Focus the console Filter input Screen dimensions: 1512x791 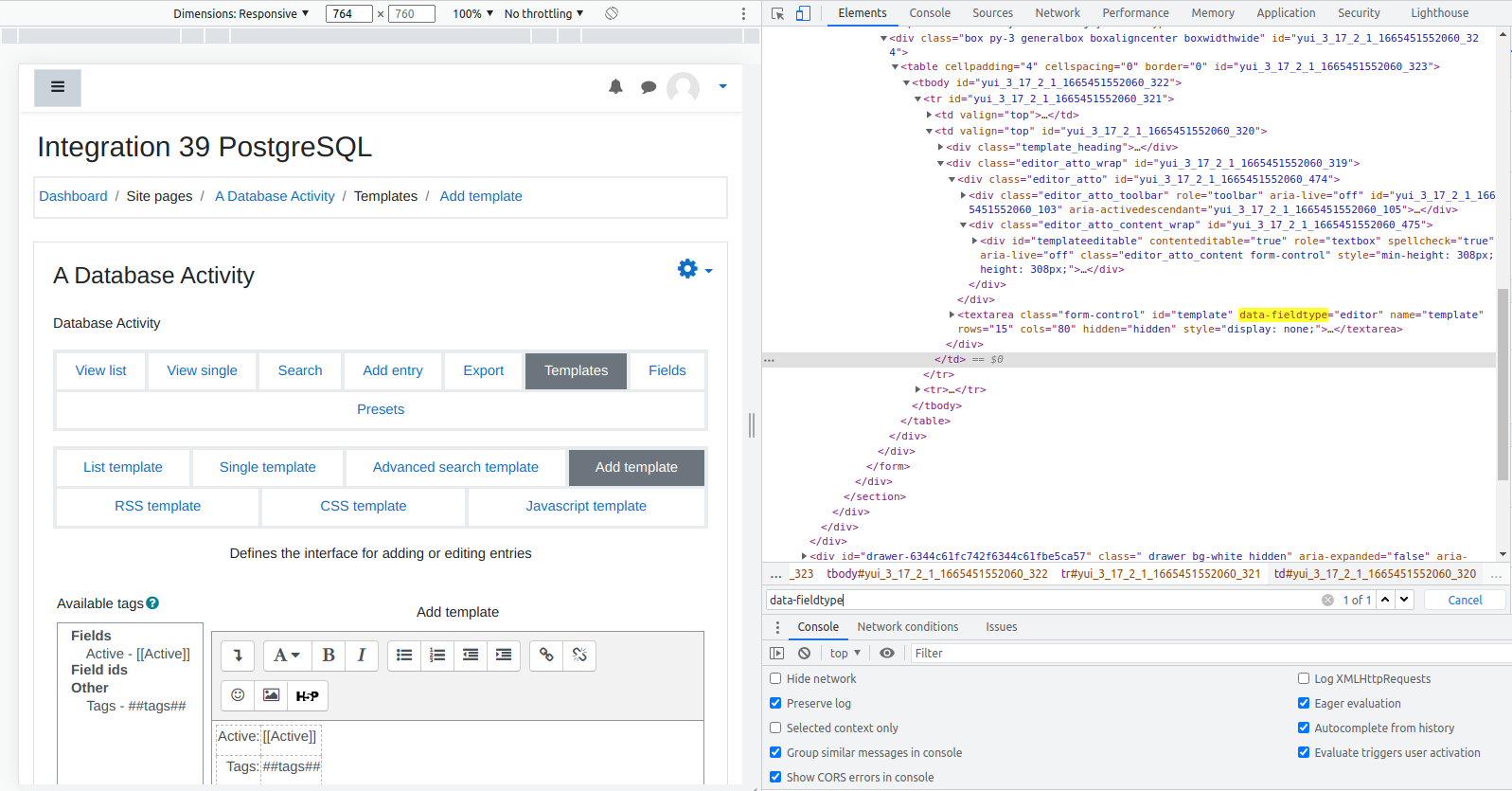pos(1210,653)
